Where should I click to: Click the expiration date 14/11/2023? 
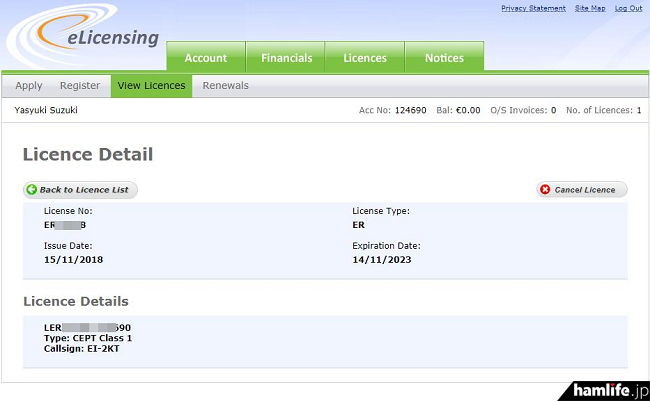point(382,260)
